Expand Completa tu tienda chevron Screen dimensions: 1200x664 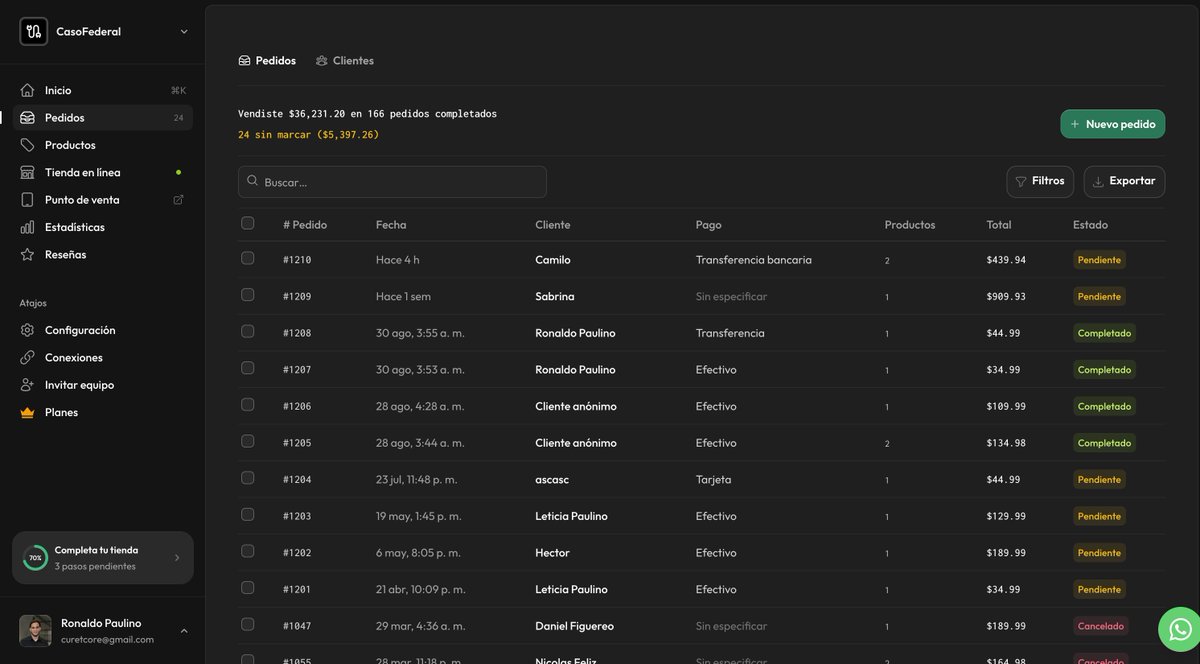point(177,558)
